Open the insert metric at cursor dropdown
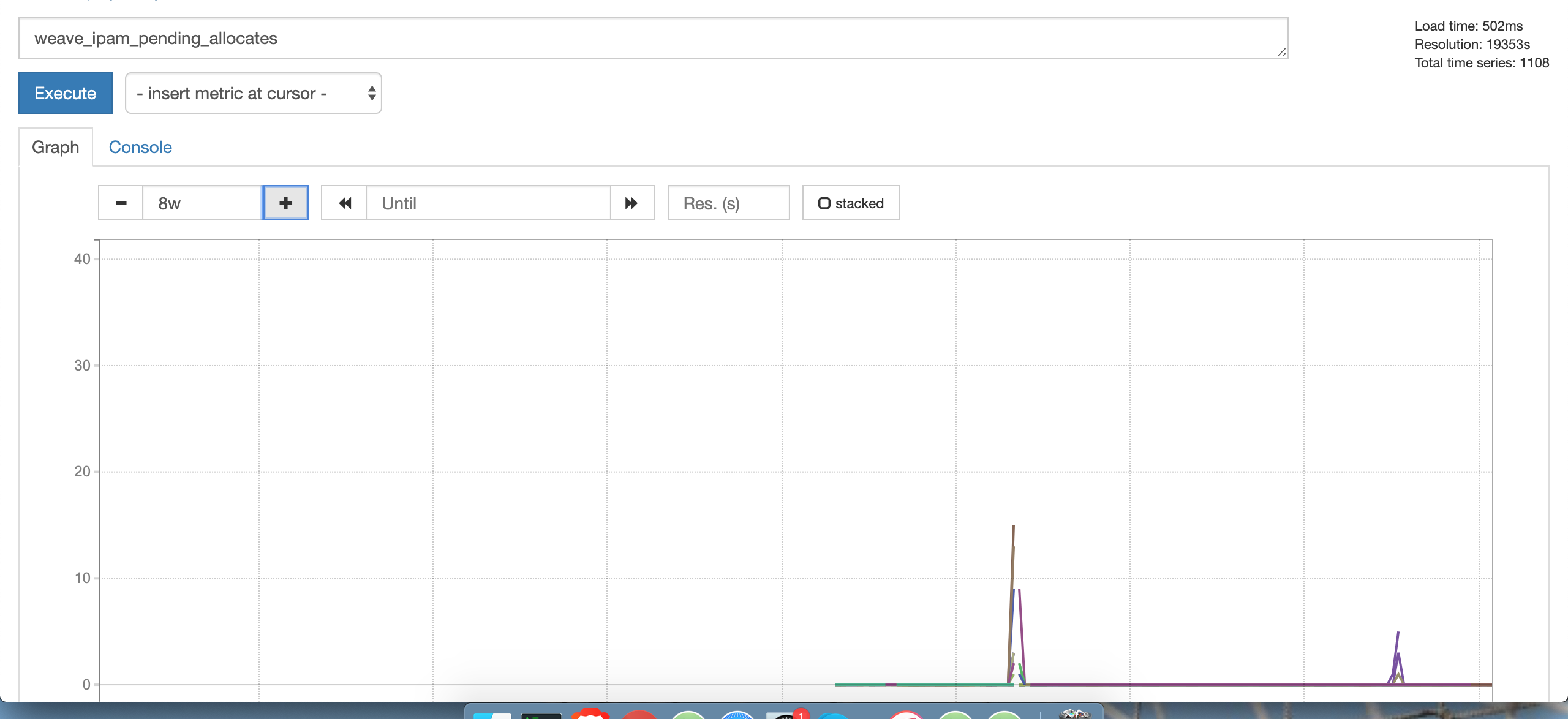Image resolution: width=1568 pixels, height=719 pixels. [252, 92]
